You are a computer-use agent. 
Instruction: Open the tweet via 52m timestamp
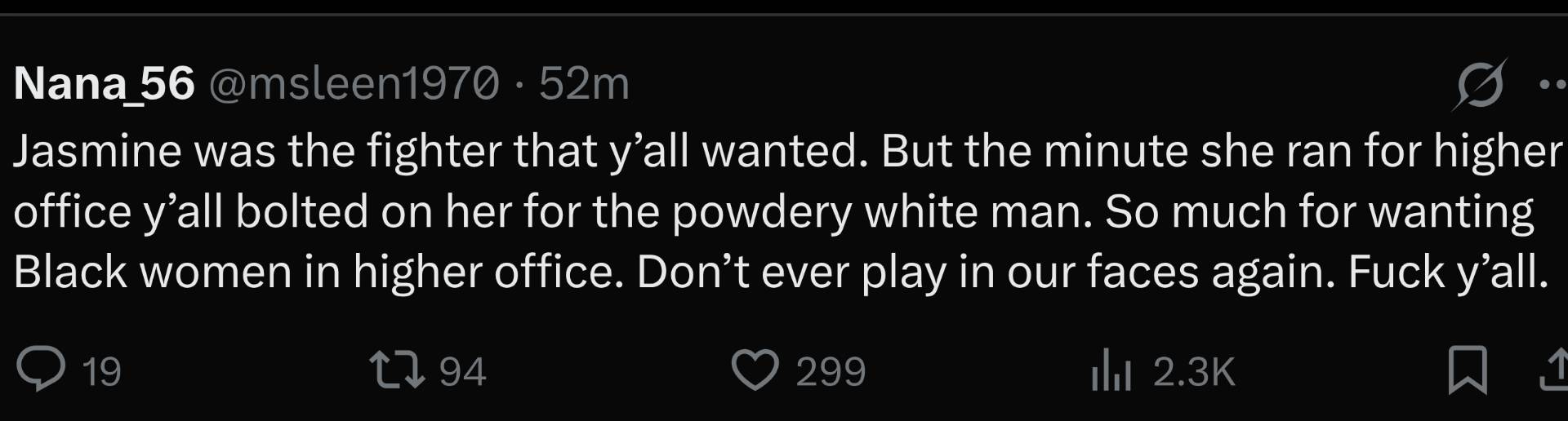[x=584, y=83]
